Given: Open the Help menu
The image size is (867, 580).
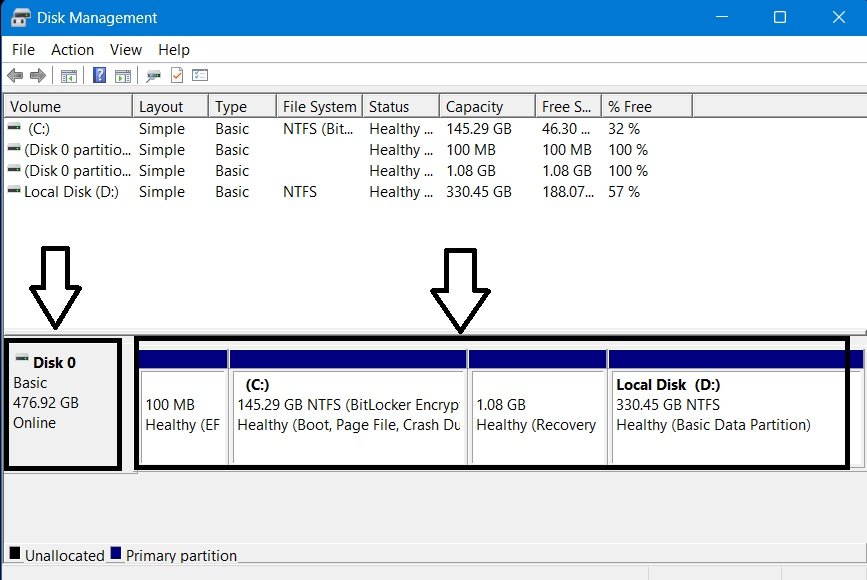Looking at the screenshot, I should [x=174, y=50].
